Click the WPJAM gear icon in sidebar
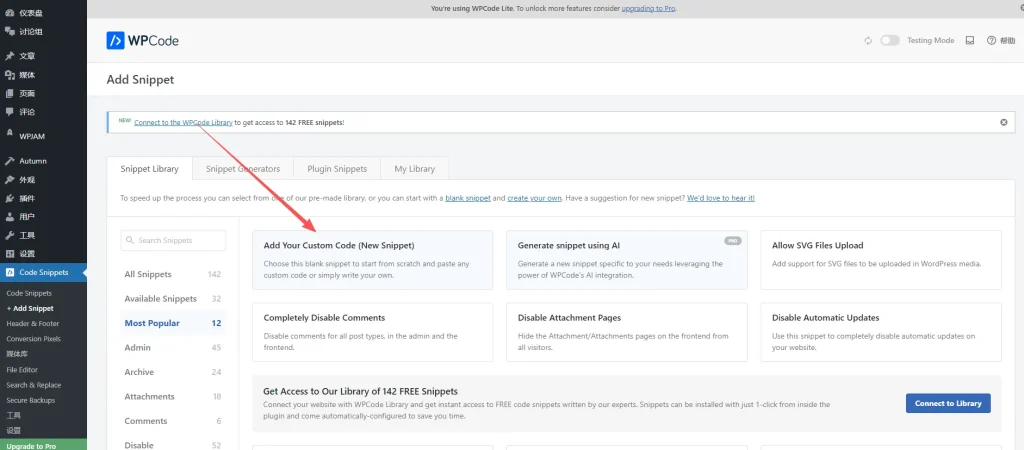The height and width of the screenshot is (450, 1024). [x=10, y=133]
